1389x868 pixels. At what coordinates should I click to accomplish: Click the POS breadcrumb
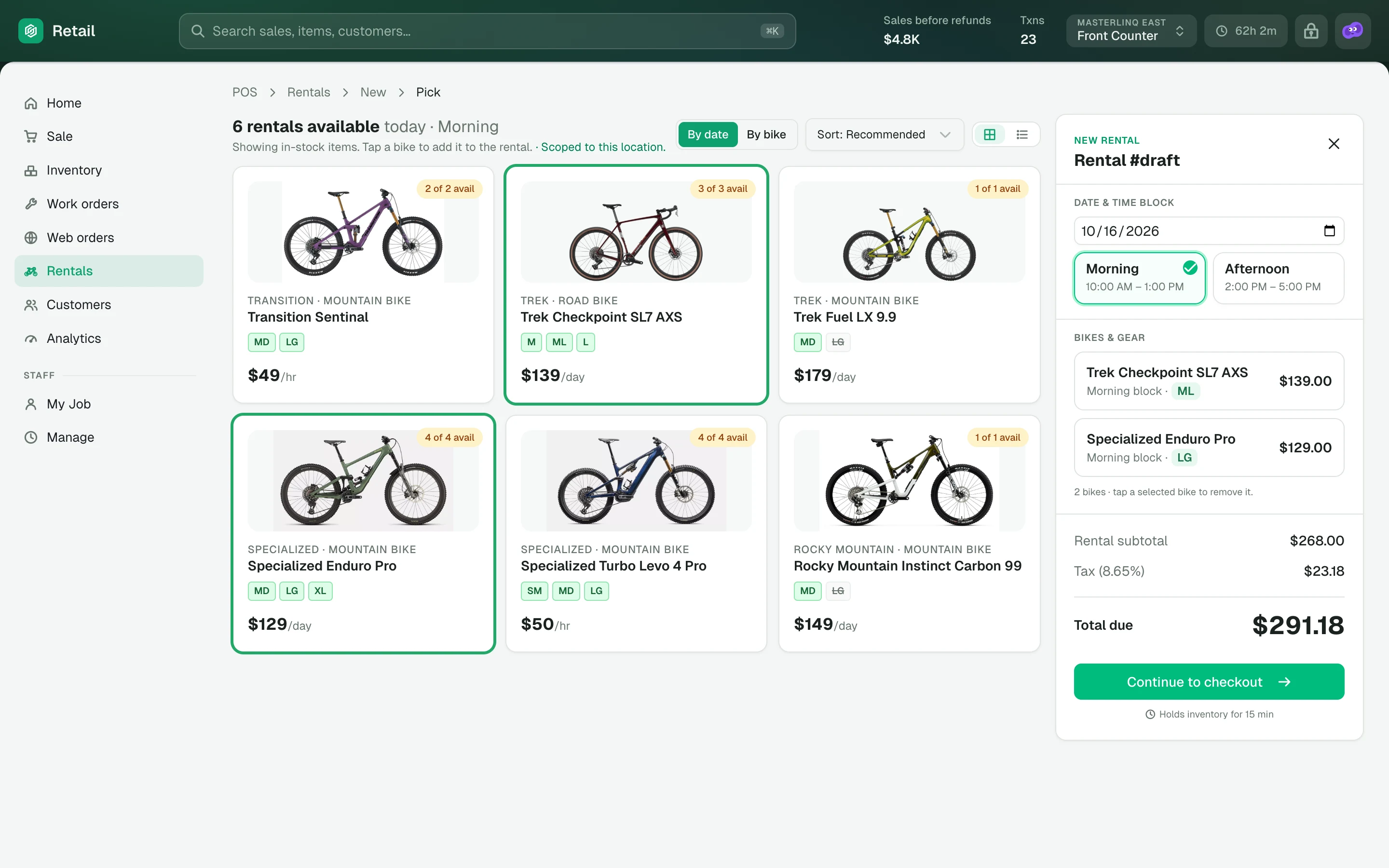(x=245, y=93)
